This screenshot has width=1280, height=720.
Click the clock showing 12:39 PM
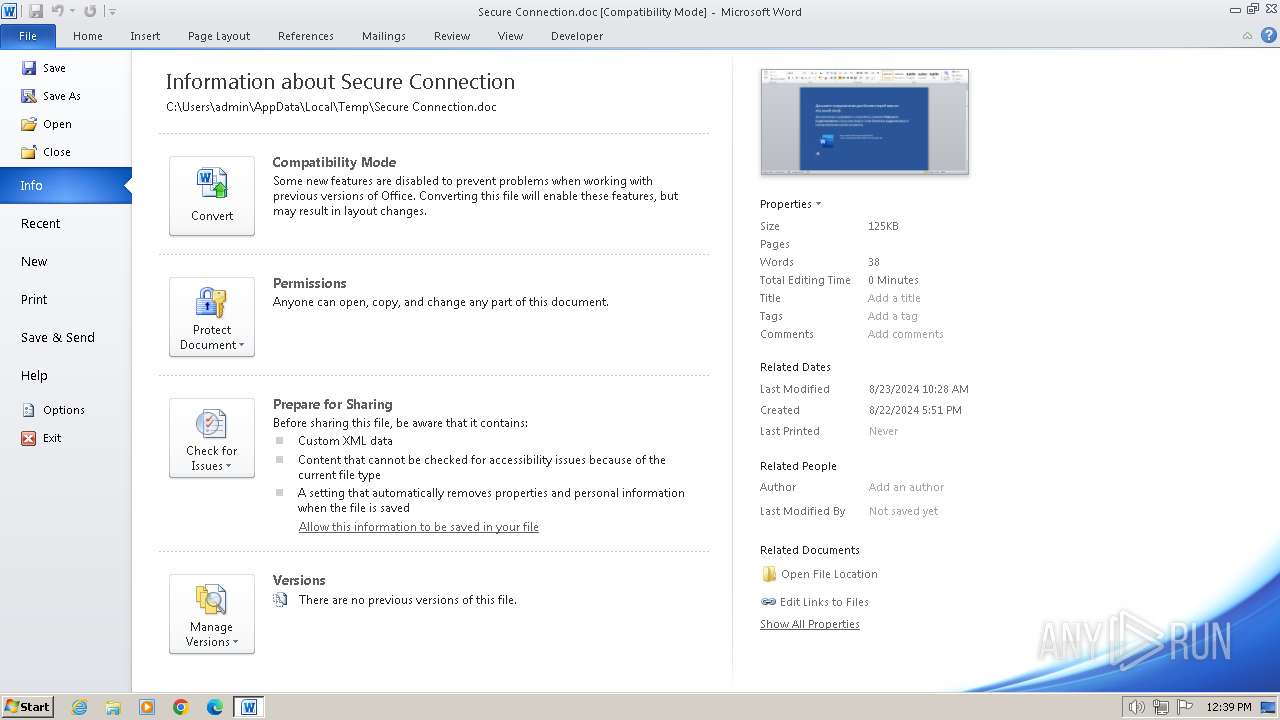pyautogui.click(x=1229, y=707)
